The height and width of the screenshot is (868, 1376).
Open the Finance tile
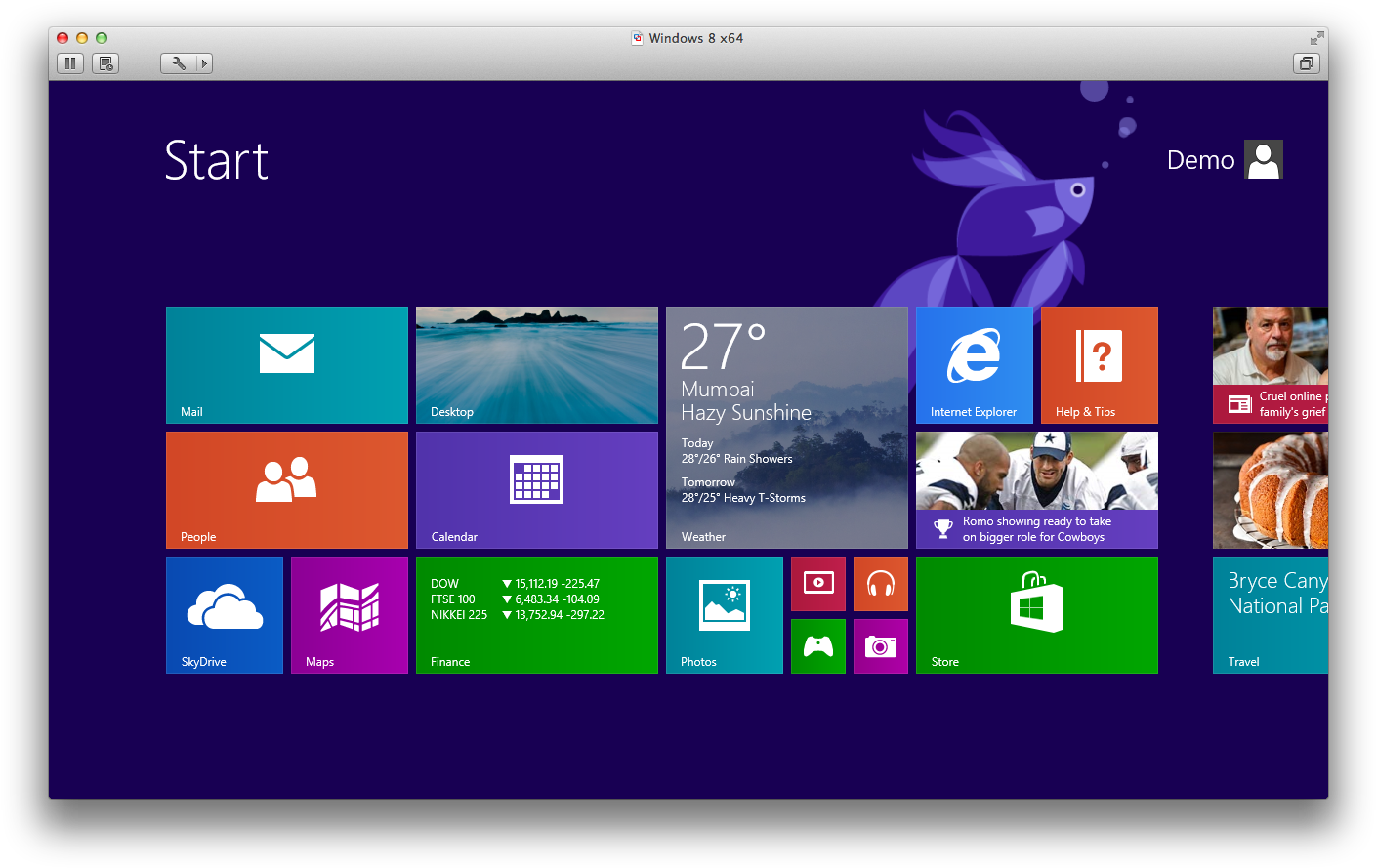point(537,615)
